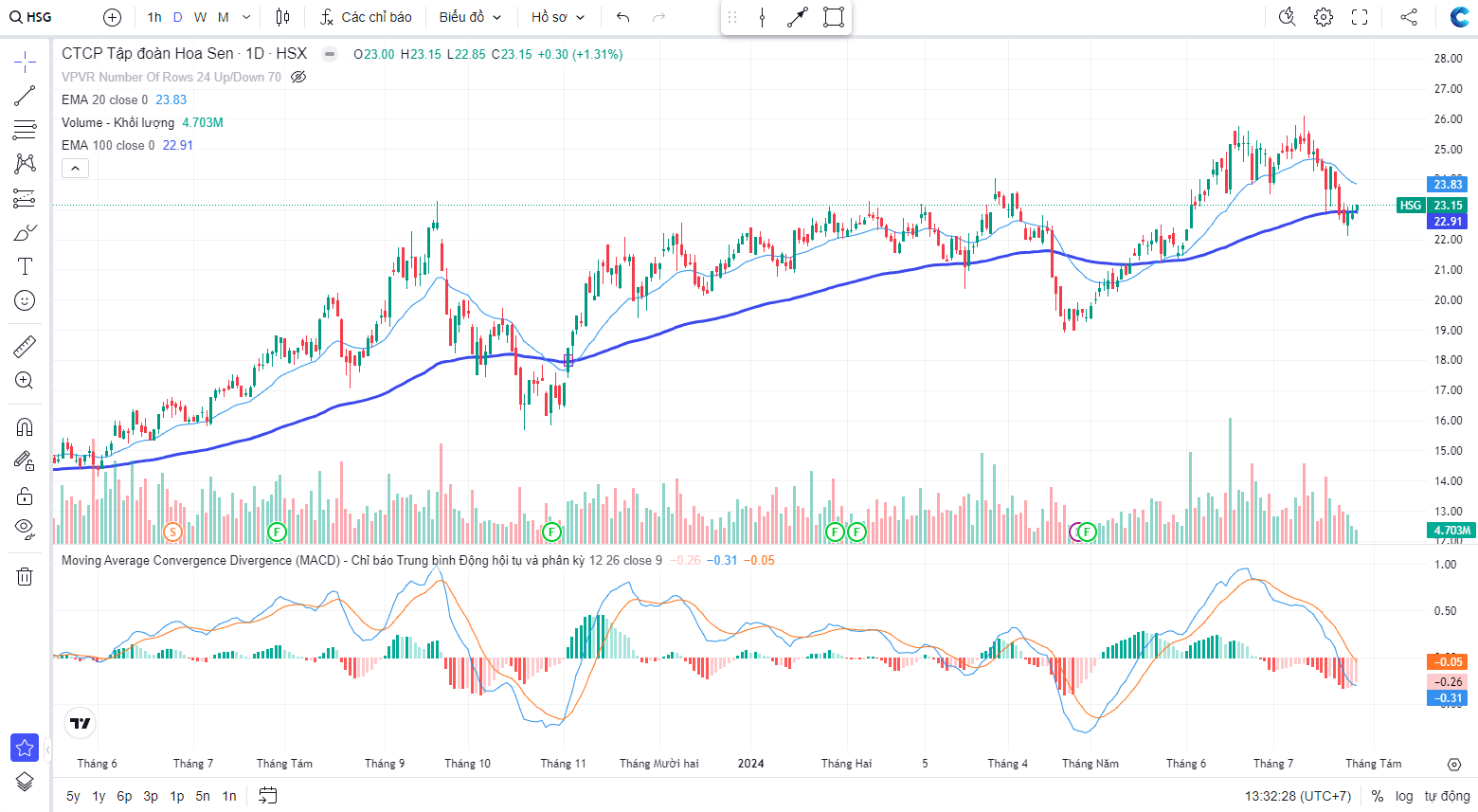Set range to 1y
Viewport: 1478px width, 812px height.
pyautogui.click(x=99, y=796)
